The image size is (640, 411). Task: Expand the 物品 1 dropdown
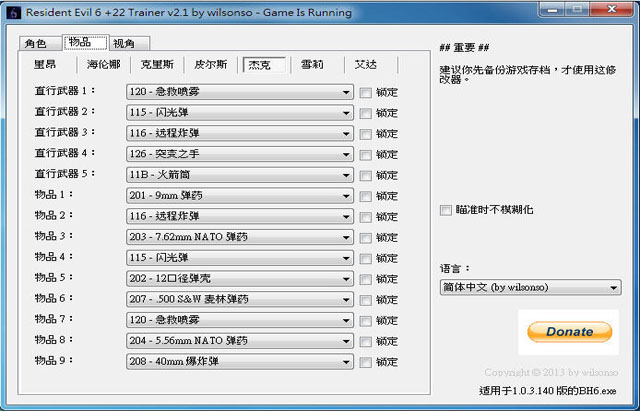click(x=240, y=196)
